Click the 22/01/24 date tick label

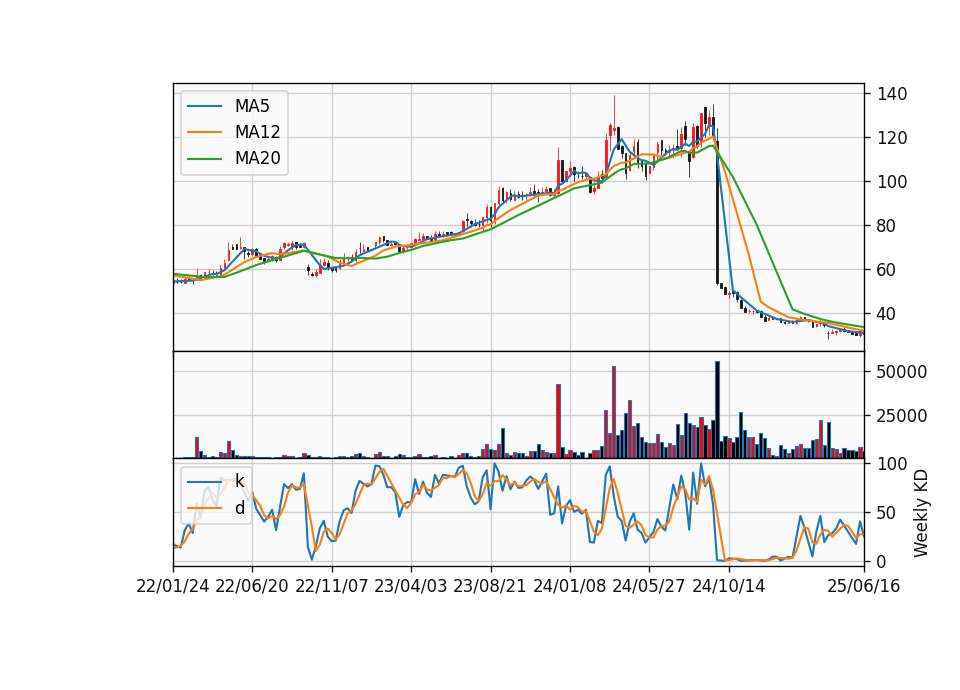point(173,586)
